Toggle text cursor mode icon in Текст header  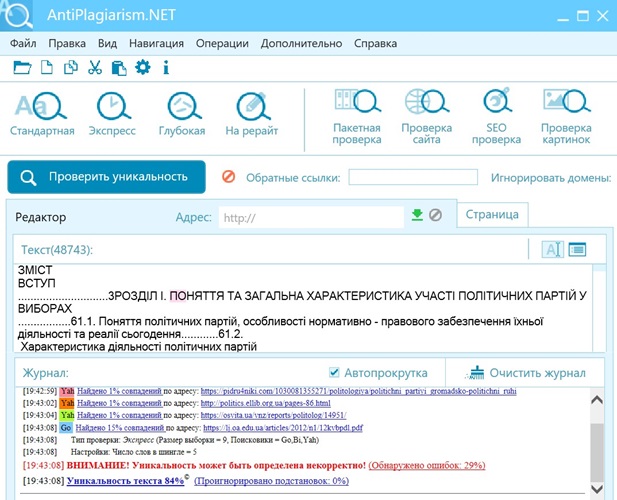point(552,249)
